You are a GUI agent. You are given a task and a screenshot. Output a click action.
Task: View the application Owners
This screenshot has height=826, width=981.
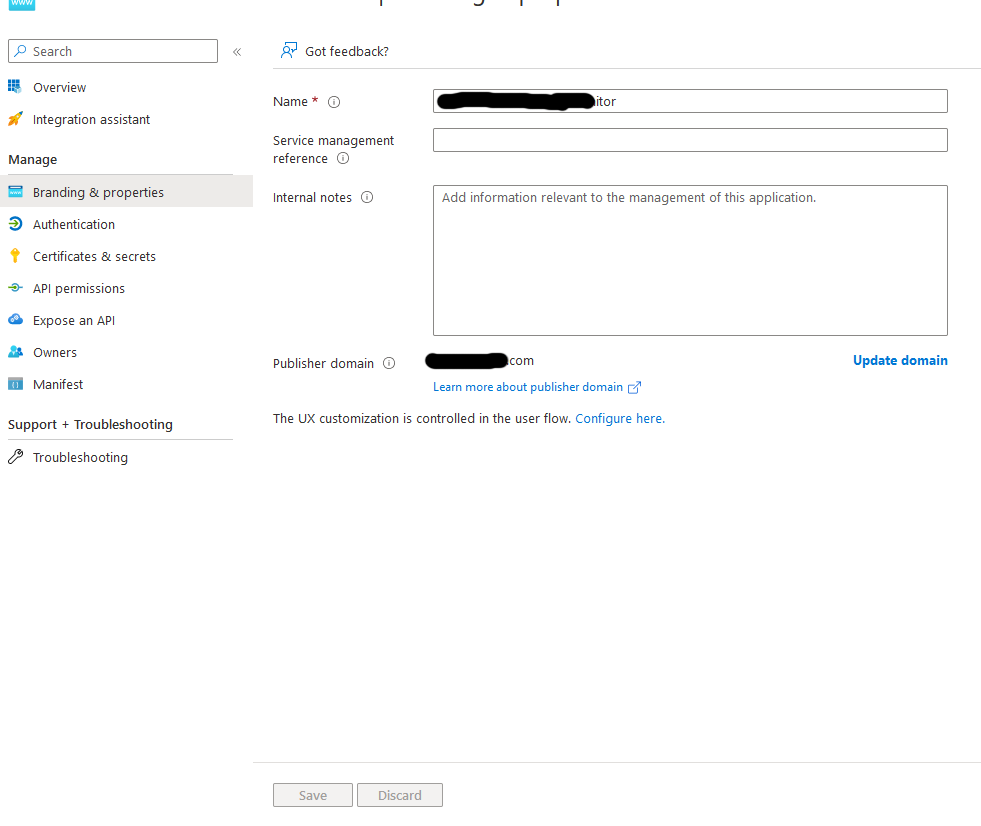[x=55, y=352]
